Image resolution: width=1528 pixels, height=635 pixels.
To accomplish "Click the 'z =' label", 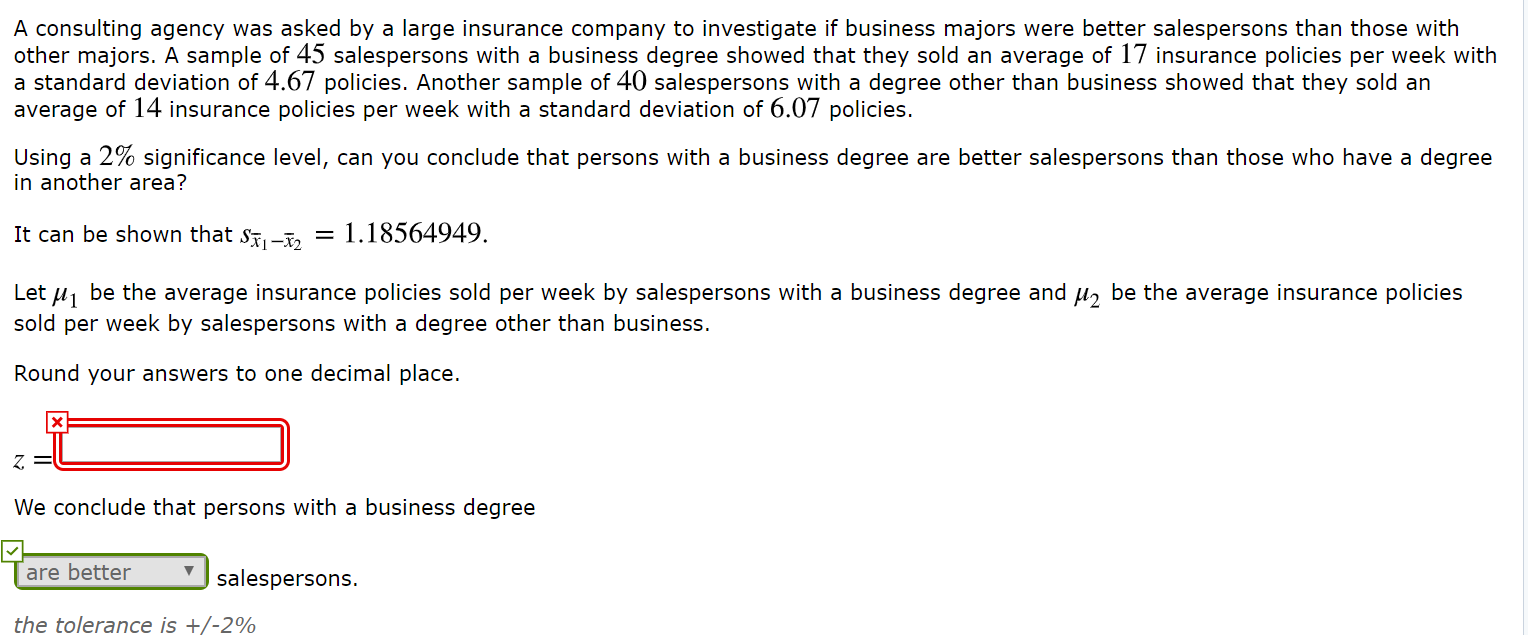I will click(x=32, y=461).
